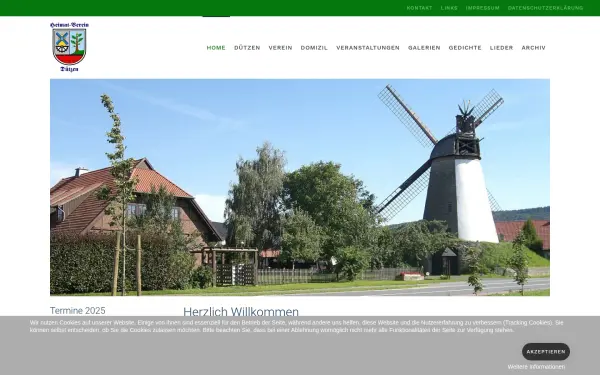Select the Home menu item
600x375 pixels.
click(216, 48)
